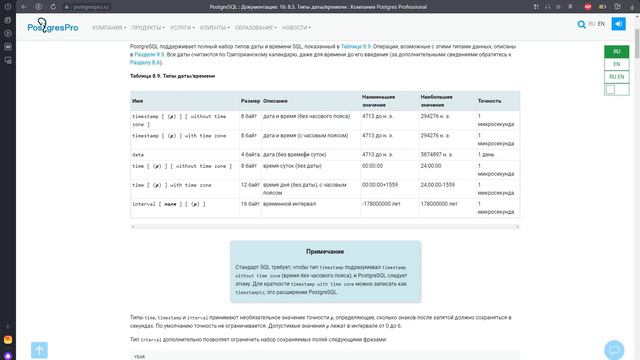
Task: Open the chat bubble widget
Action: (x=614, y=350)
